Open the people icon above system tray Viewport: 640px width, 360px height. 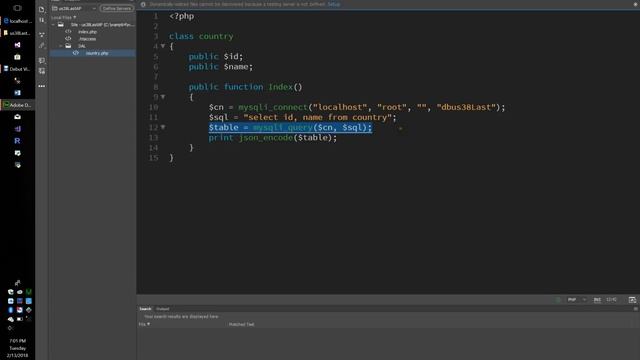(17, 282)
